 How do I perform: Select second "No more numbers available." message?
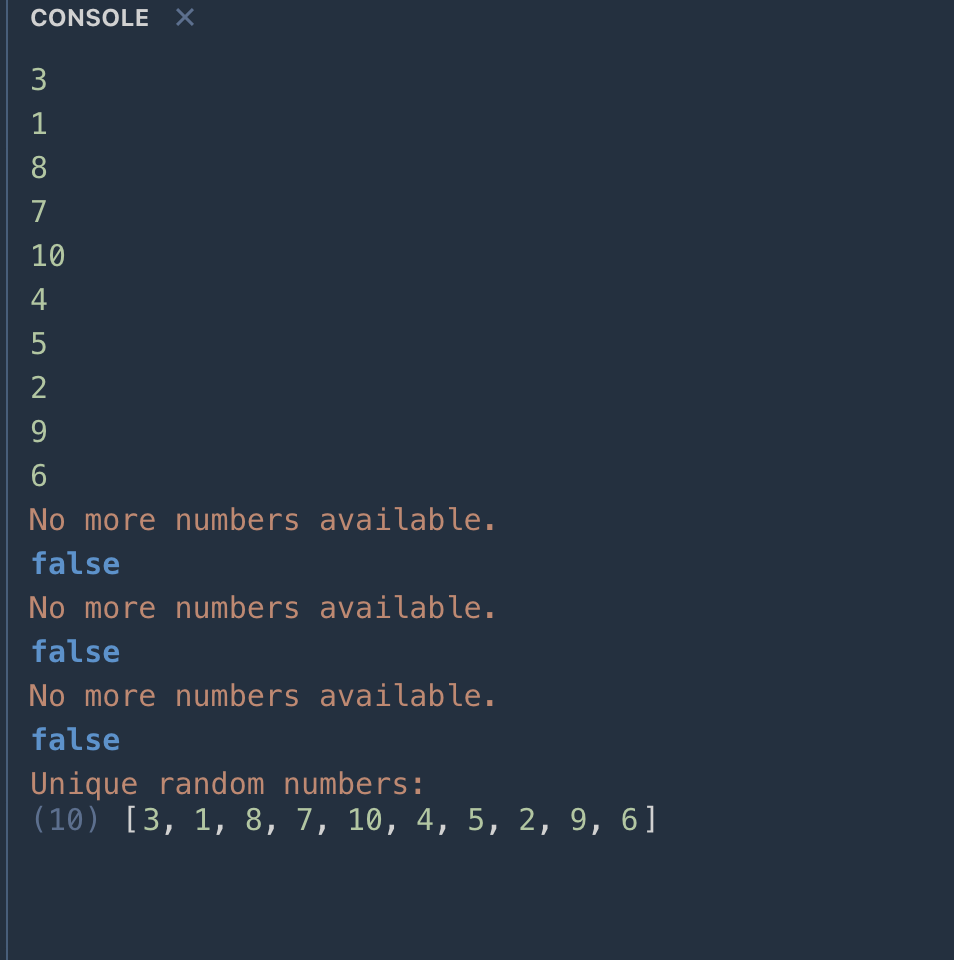point(262,608)
